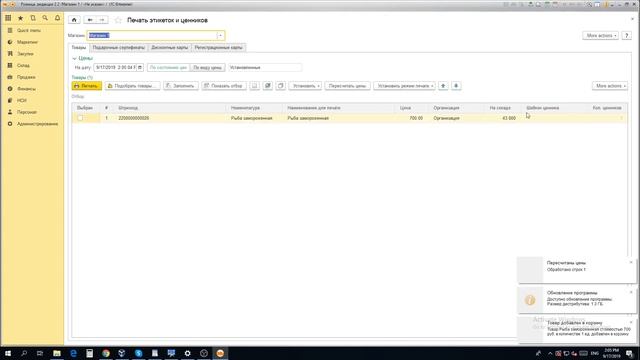The image size is (640, 360).
Task: Open Маркетинг section in sidebar
Action: [x=27, y=42]
